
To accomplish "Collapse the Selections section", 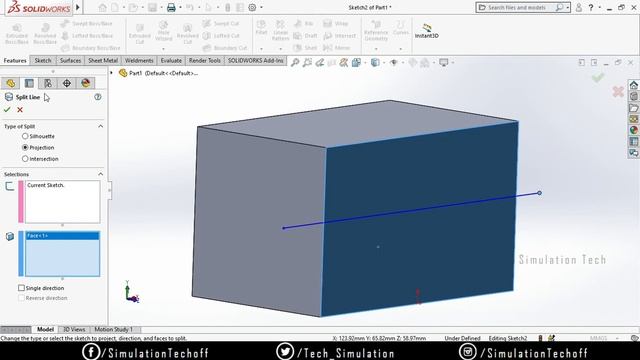I will pos(100,174).
